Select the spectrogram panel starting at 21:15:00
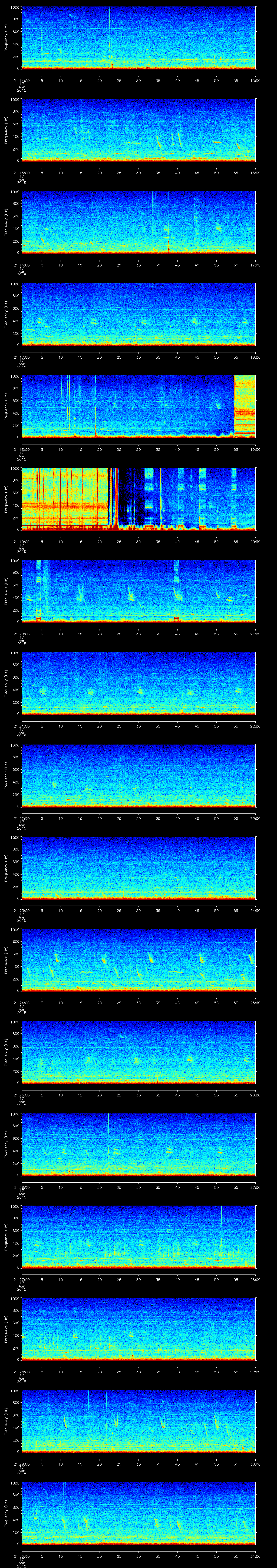Screen dimensions: 277x1568 [138, 130]
